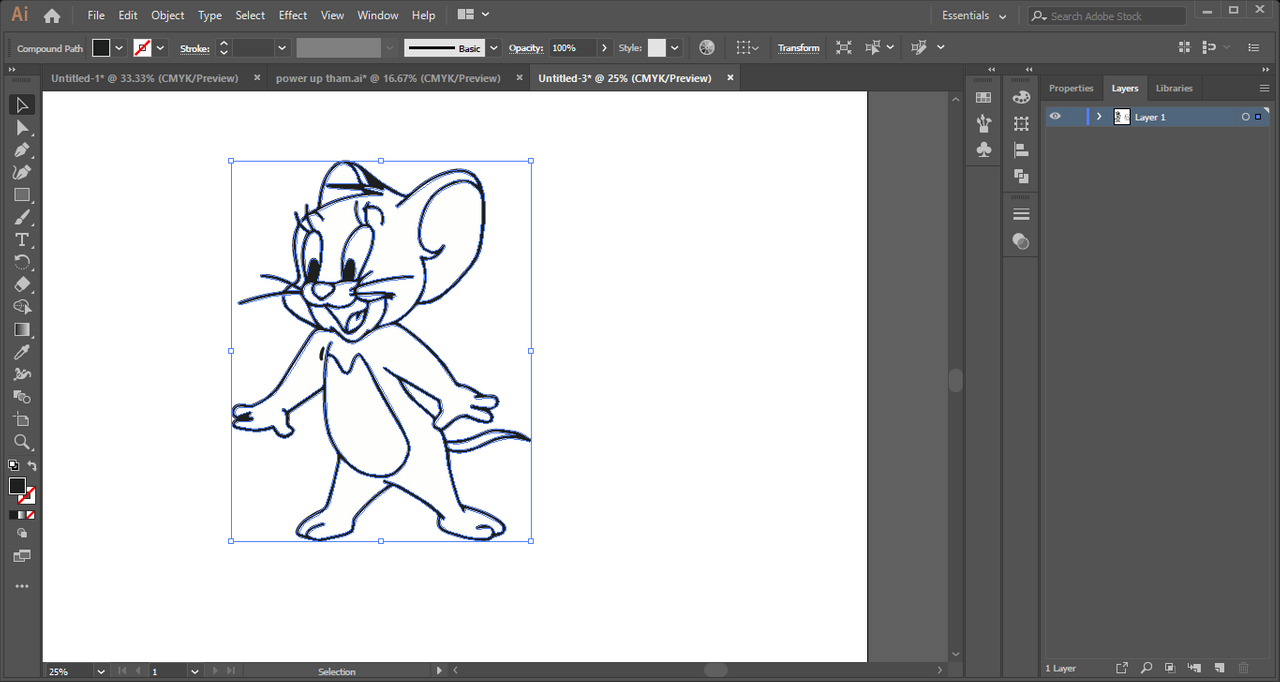Switch to the Properties panel tab
The height and width of the screenshot is (682, 1280).
point(1071,88)
